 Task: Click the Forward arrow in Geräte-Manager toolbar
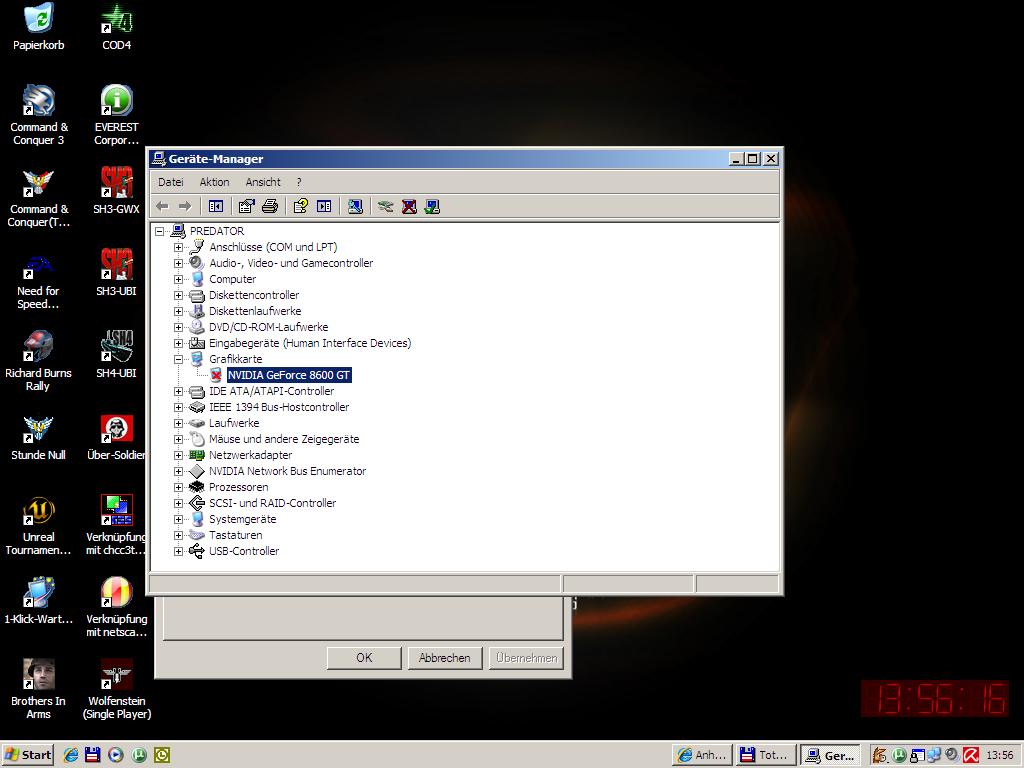click(x=185, y=206)
